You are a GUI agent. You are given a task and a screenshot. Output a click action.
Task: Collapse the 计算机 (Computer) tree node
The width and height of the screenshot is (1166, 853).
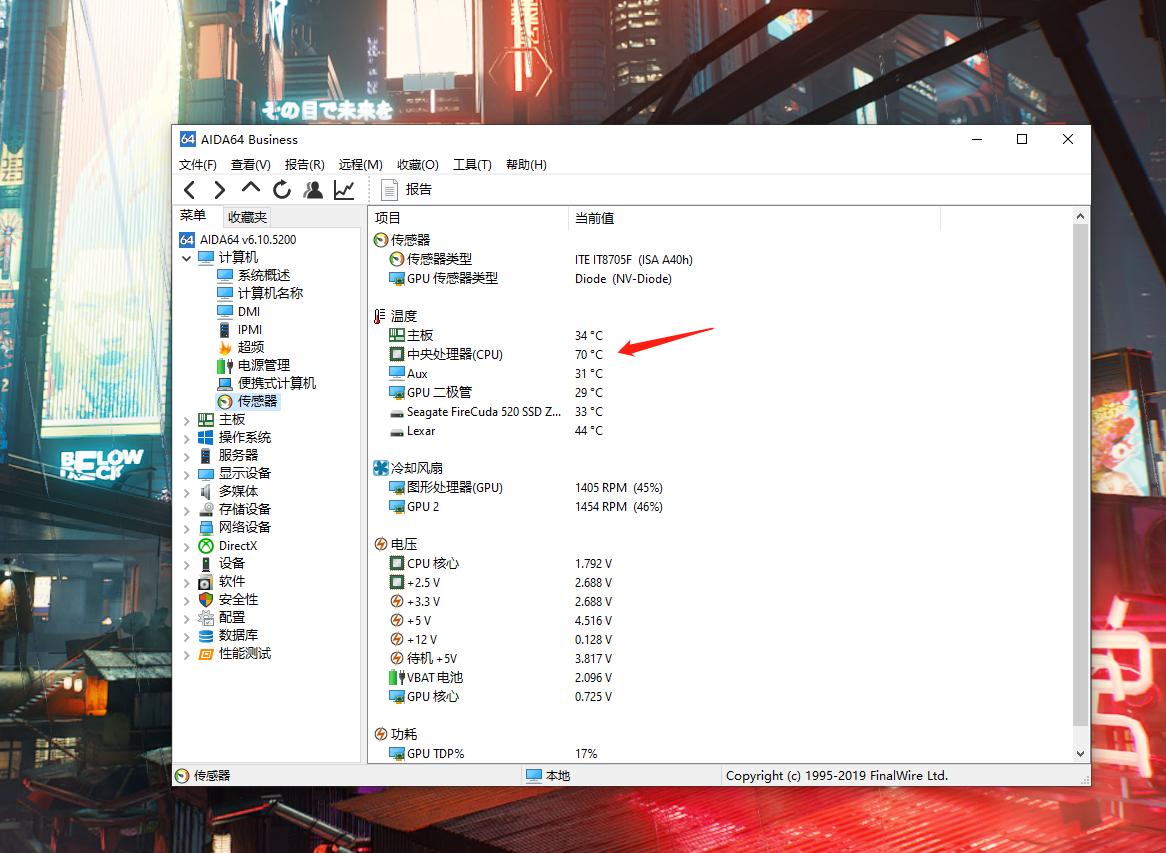point(186,257)
